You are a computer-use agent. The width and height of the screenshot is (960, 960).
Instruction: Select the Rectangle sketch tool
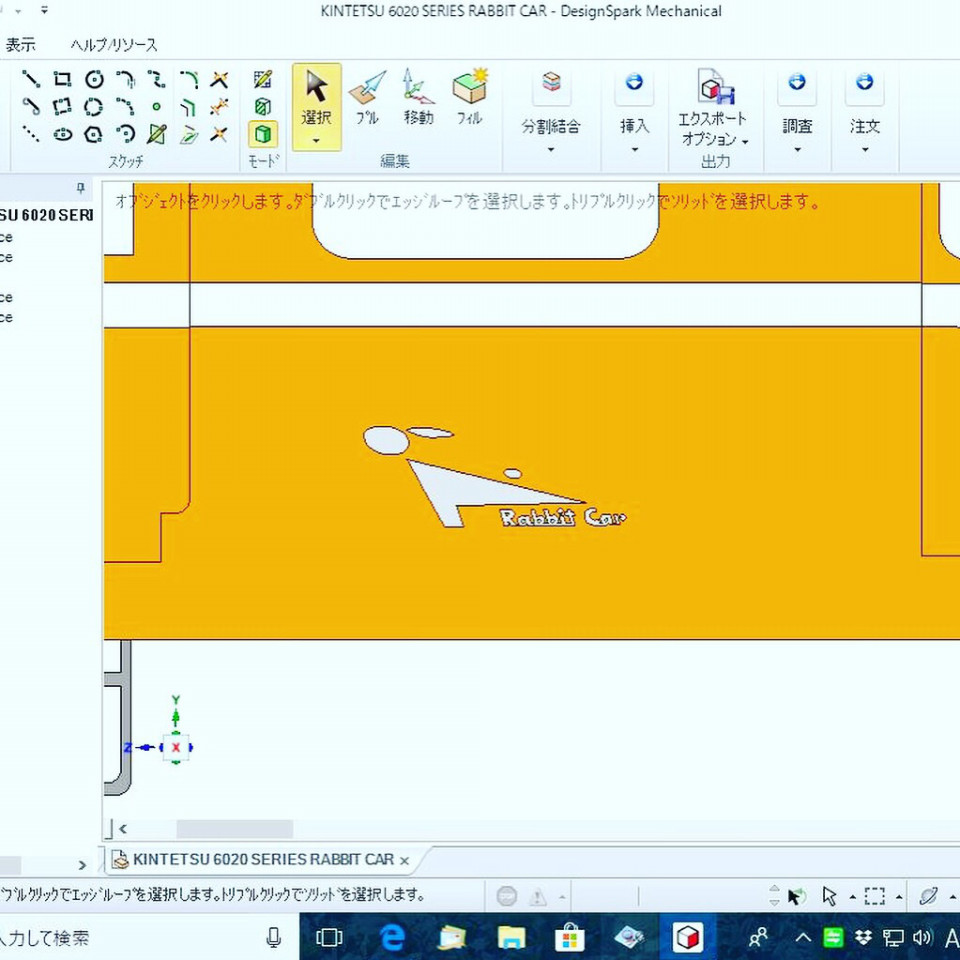[x=62, y=79]
